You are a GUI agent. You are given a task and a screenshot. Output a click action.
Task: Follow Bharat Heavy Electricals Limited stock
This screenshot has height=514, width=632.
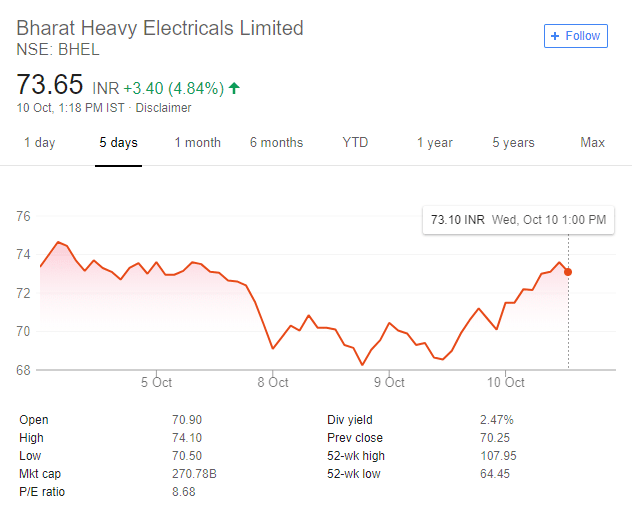(x=576, y=36)
